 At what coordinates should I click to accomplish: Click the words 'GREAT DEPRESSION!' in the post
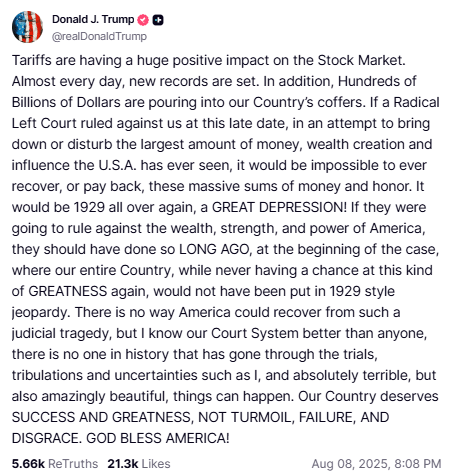pos(279,207)
